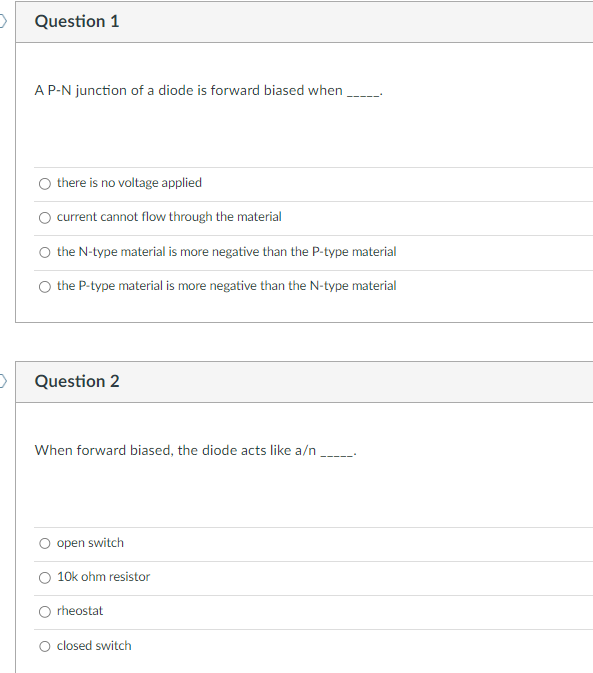The width and height of the screenshot is (593, 673).
Task: Mark the radio button for 'N-type material is more negative'
Action: pos(45,252)
